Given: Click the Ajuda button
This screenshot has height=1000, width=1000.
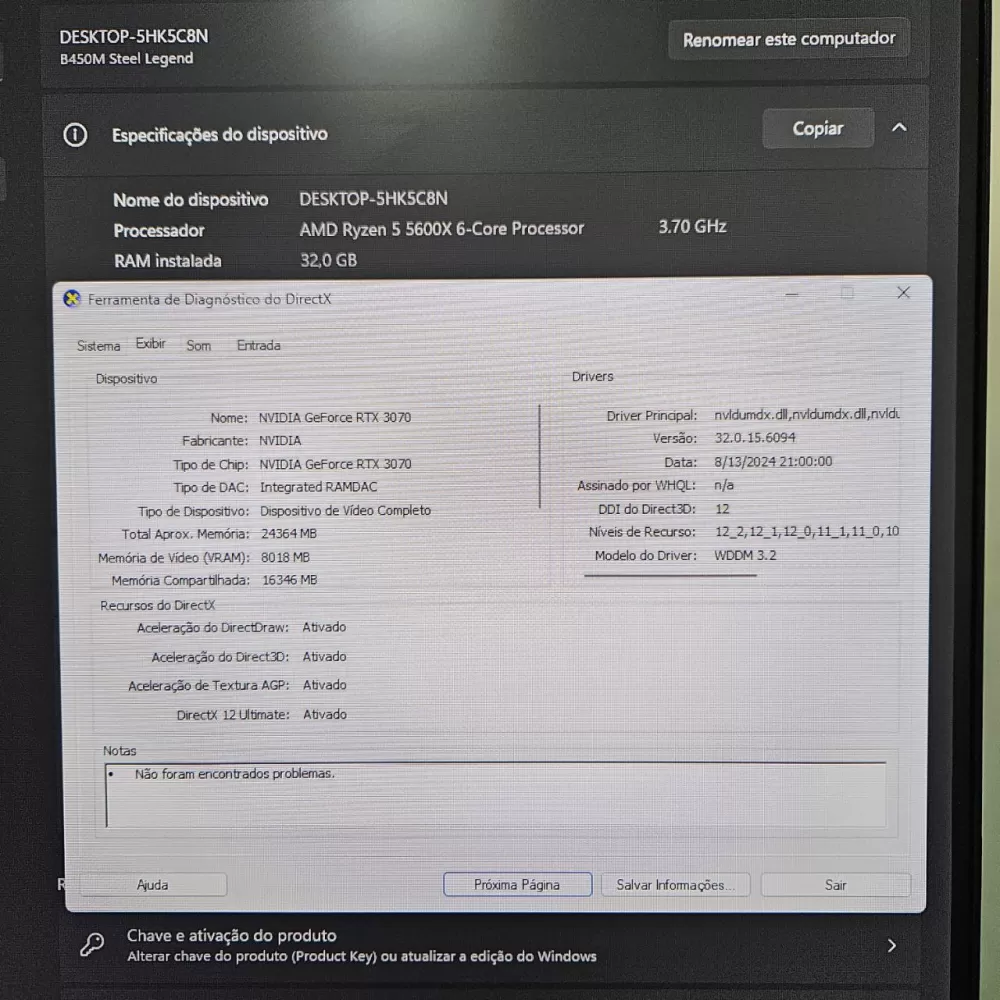Looking at the screenshot, I should (x=152, y=885).
